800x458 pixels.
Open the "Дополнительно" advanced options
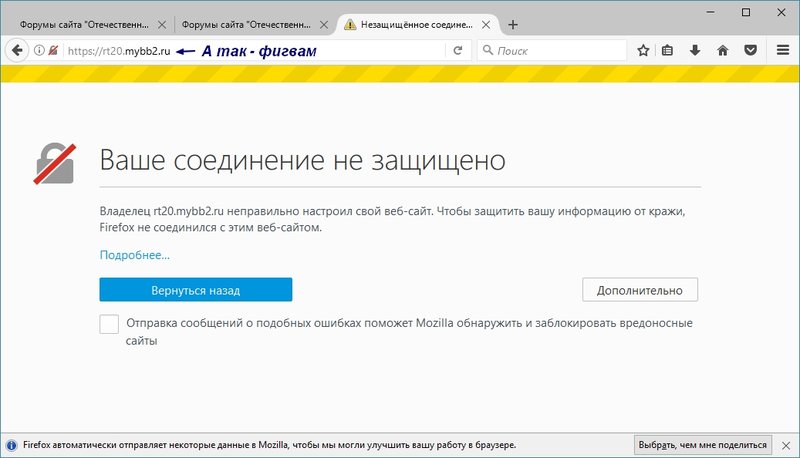(640, 290)
